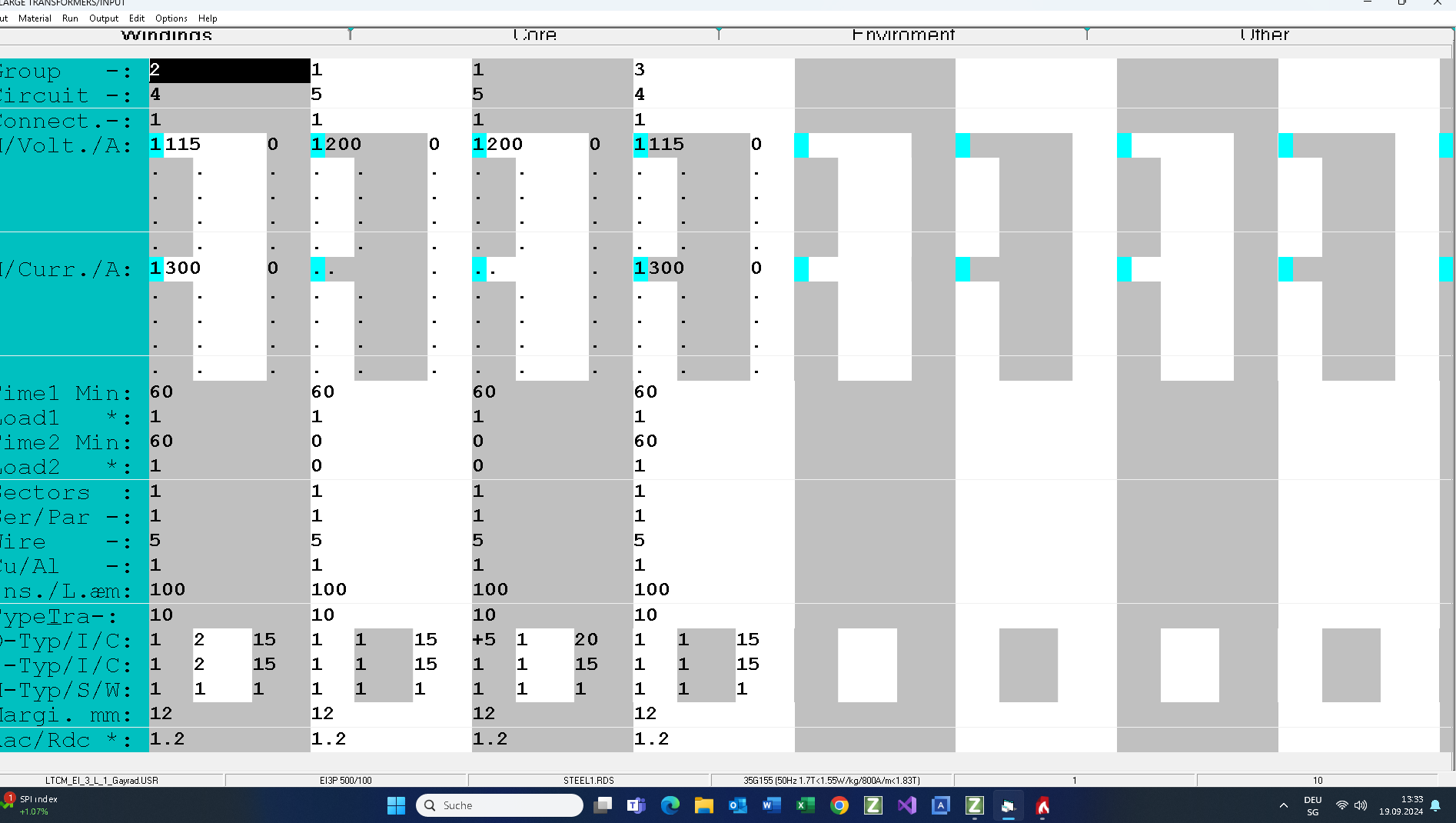Click the Margi. mm row label

tap(66, 715)
